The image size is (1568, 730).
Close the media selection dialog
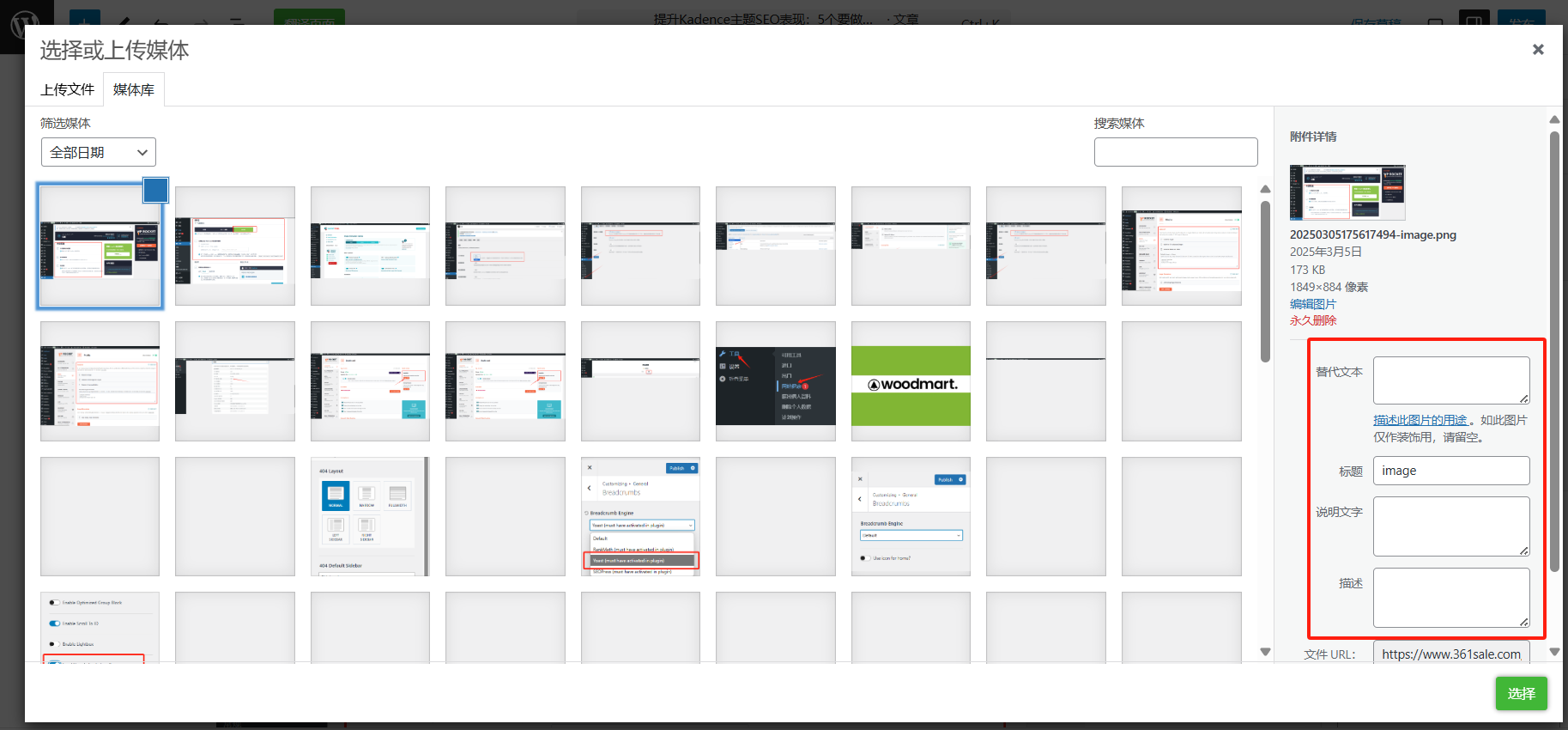[x=1538, y=50]
